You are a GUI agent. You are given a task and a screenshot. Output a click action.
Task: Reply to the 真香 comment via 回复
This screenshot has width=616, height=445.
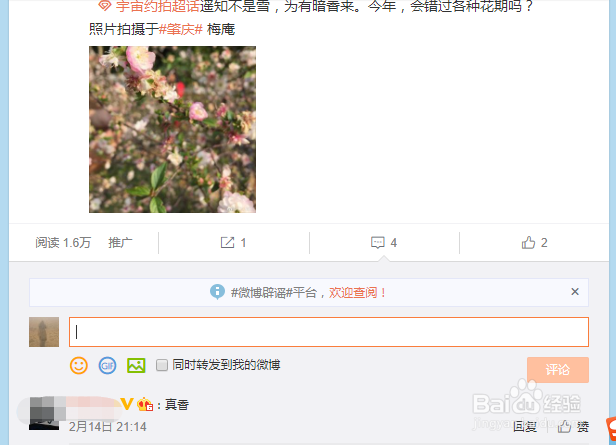tap(525, 427)
